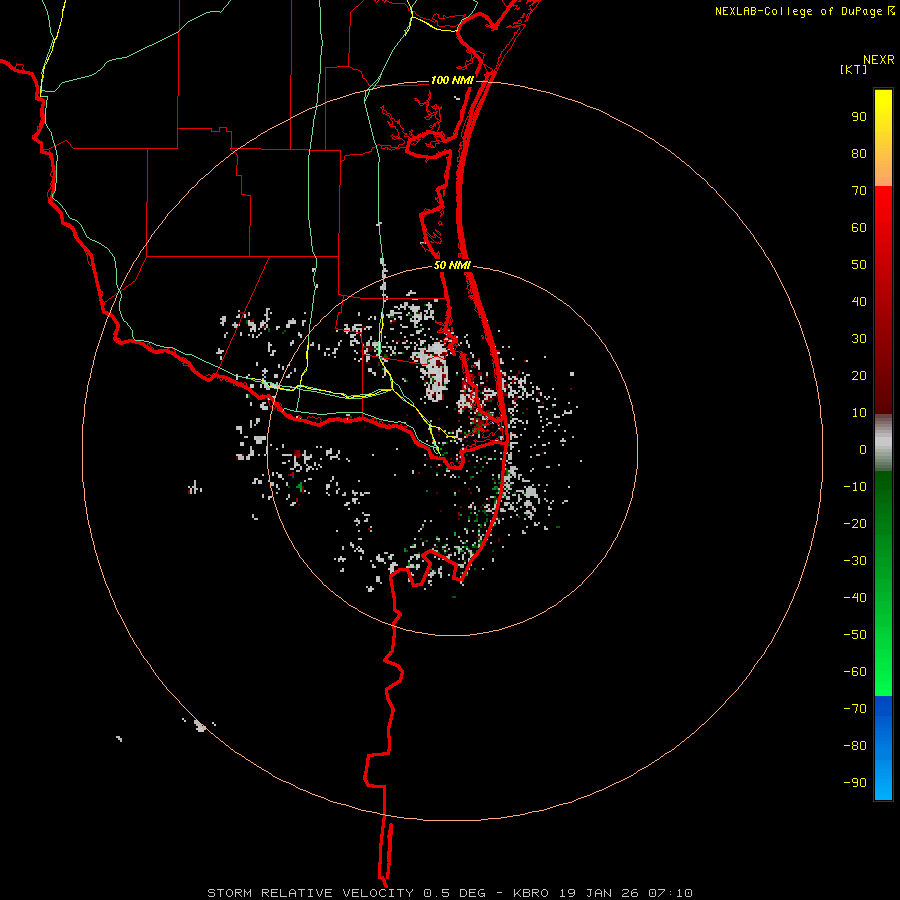Viewport: 900px width, 900px height.
Task: Click the [KT] units label
Action: (853, 69)
